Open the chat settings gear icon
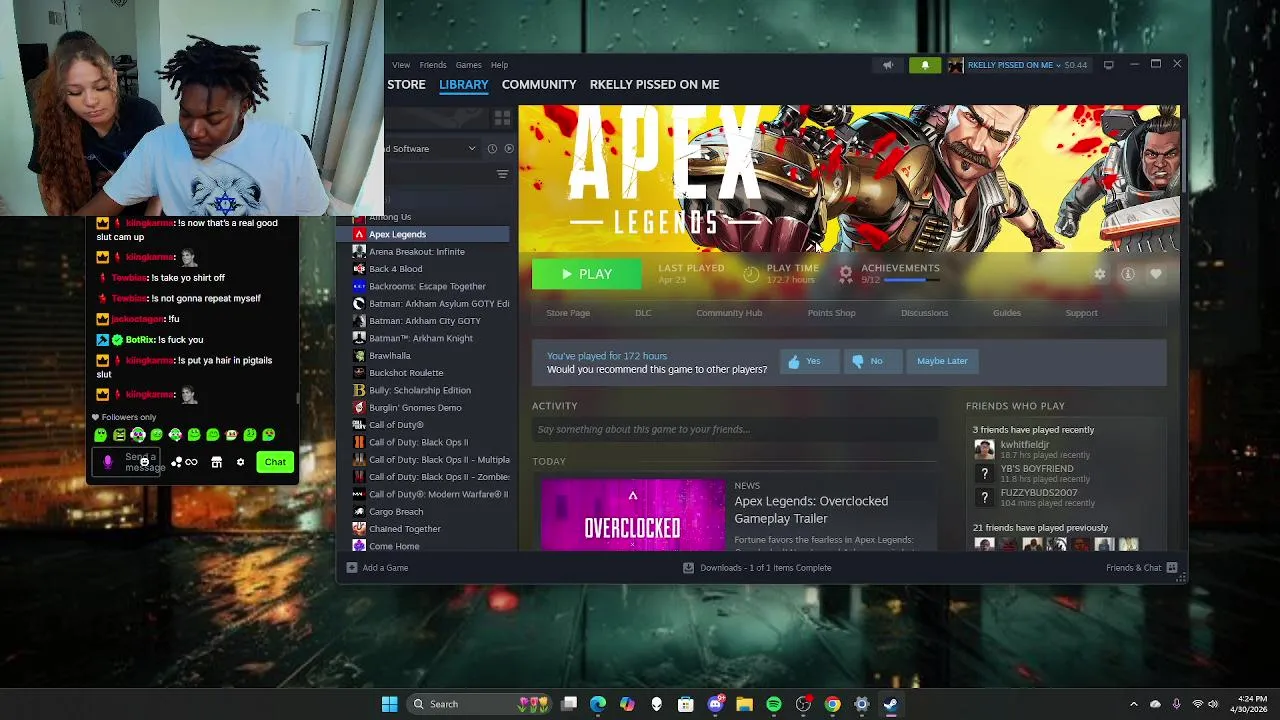This screenshot has height=720, width=1280. 240,462
